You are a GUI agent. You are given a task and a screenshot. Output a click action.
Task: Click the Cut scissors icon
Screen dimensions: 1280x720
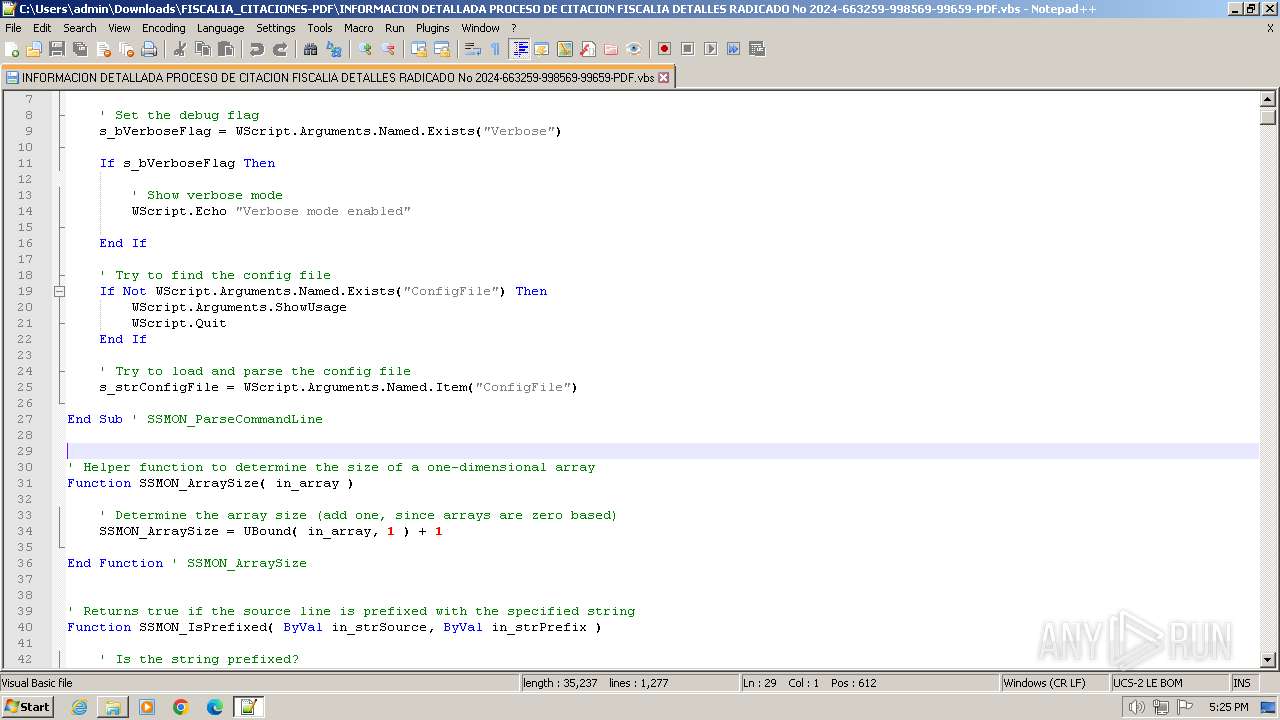(x=180, y=49)
